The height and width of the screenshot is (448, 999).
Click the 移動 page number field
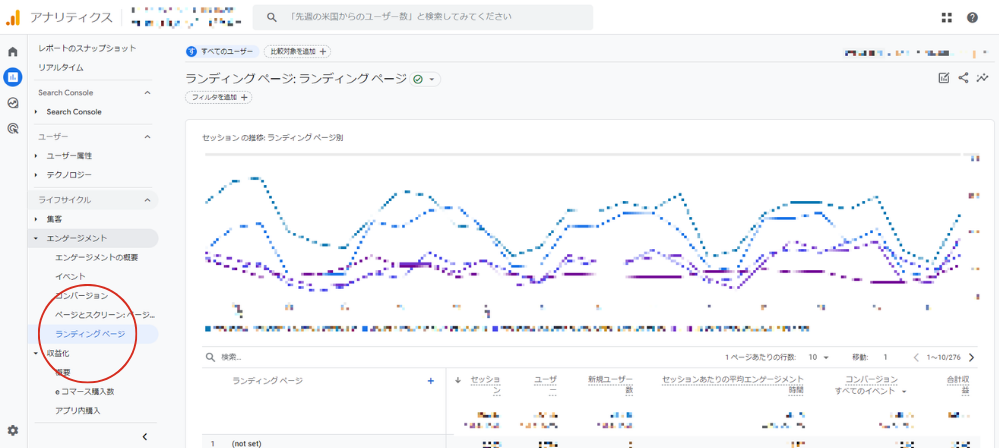click(x=886, y=358)
